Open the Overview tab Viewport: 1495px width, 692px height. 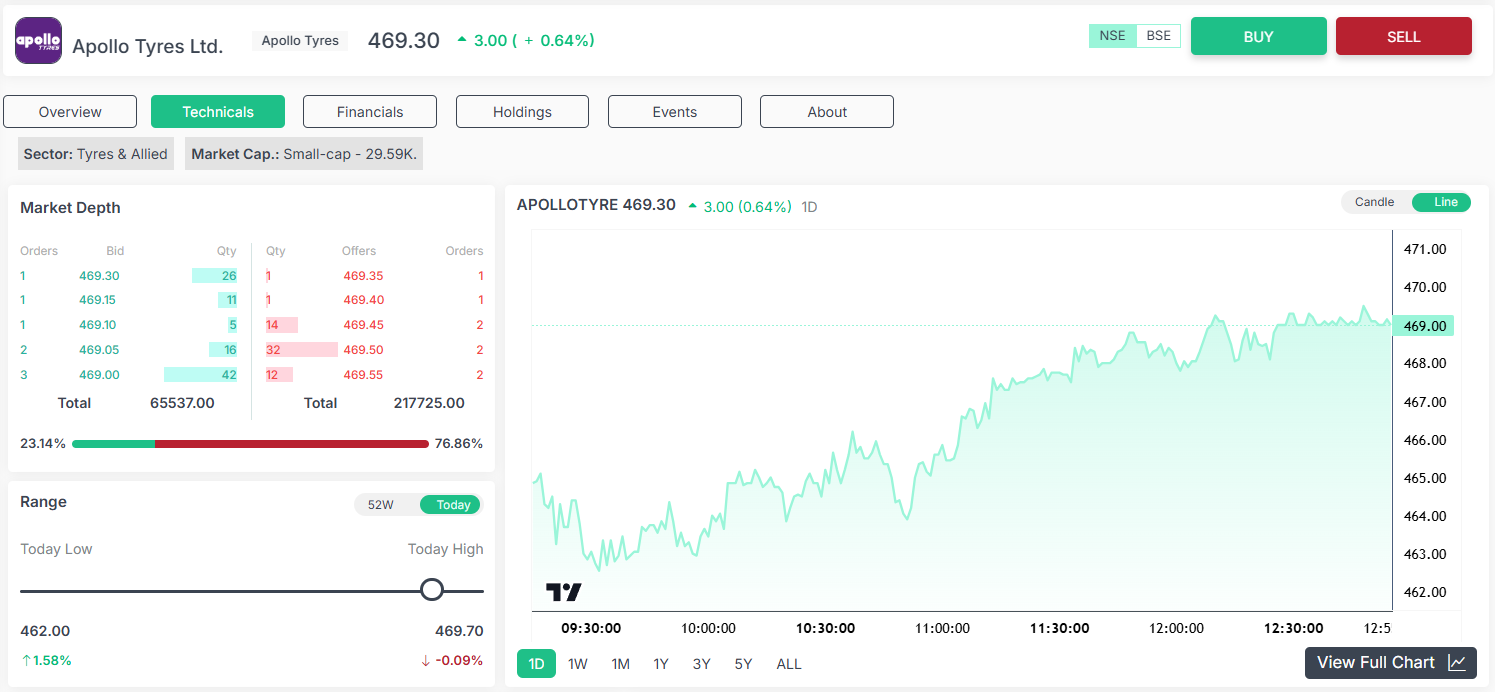click(70, 112)
